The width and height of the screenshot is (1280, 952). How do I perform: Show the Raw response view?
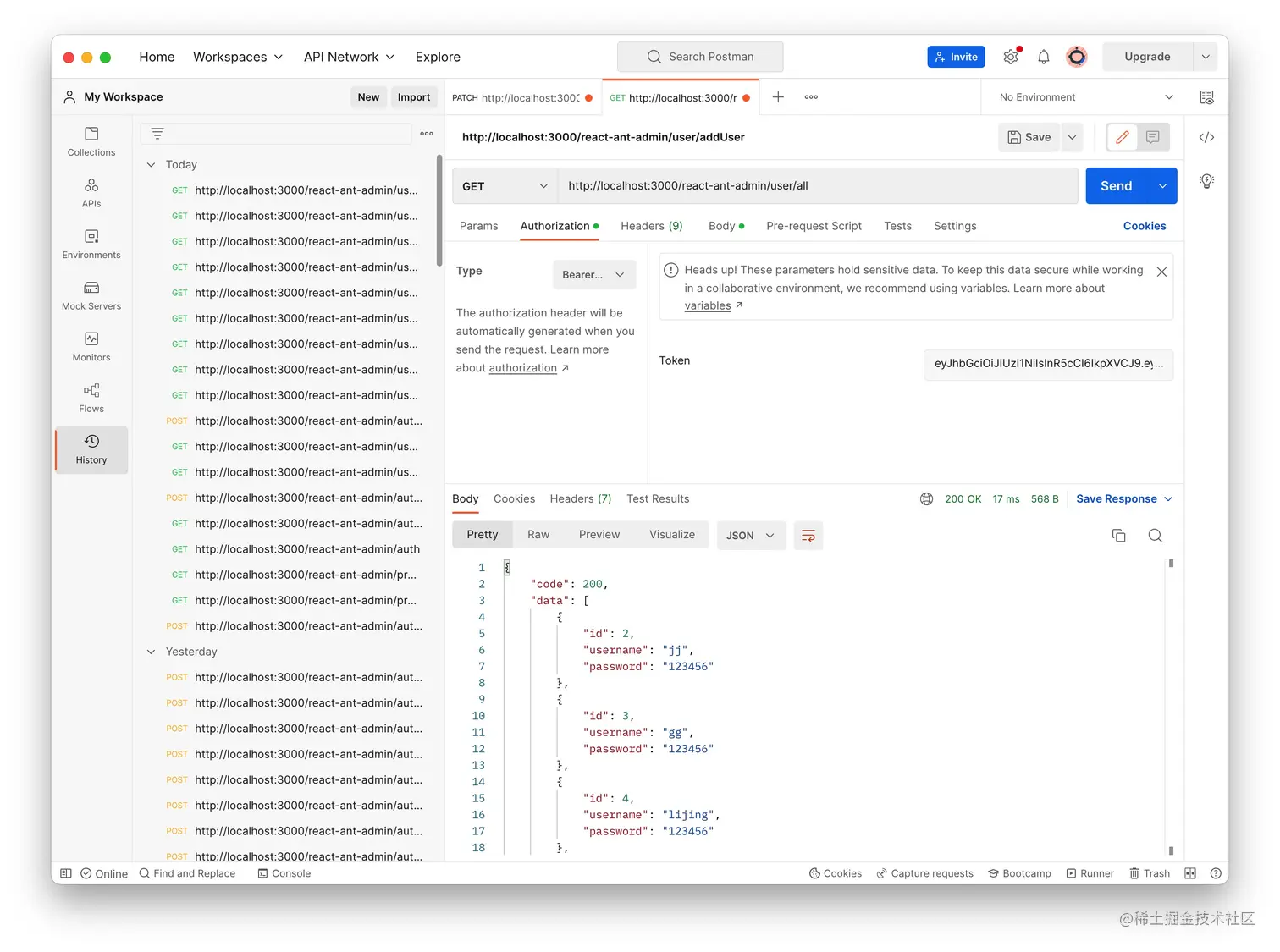point(538,535)
